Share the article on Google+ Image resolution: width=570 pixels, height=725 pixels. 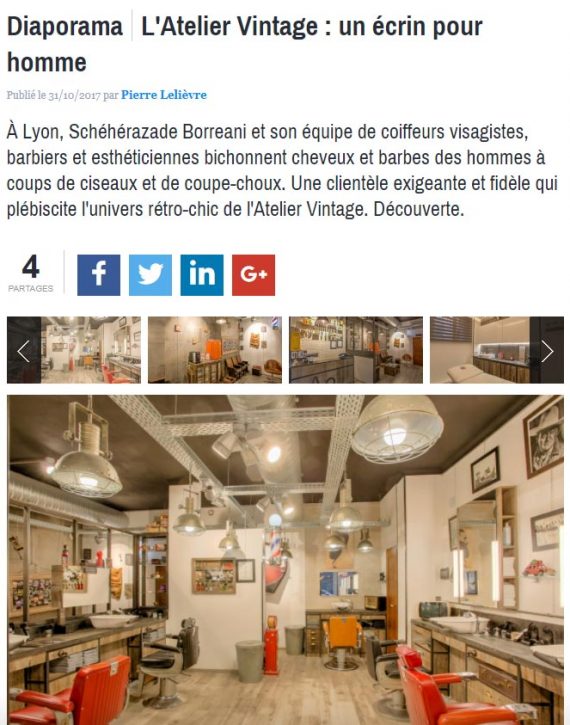[x=253, y=275]
